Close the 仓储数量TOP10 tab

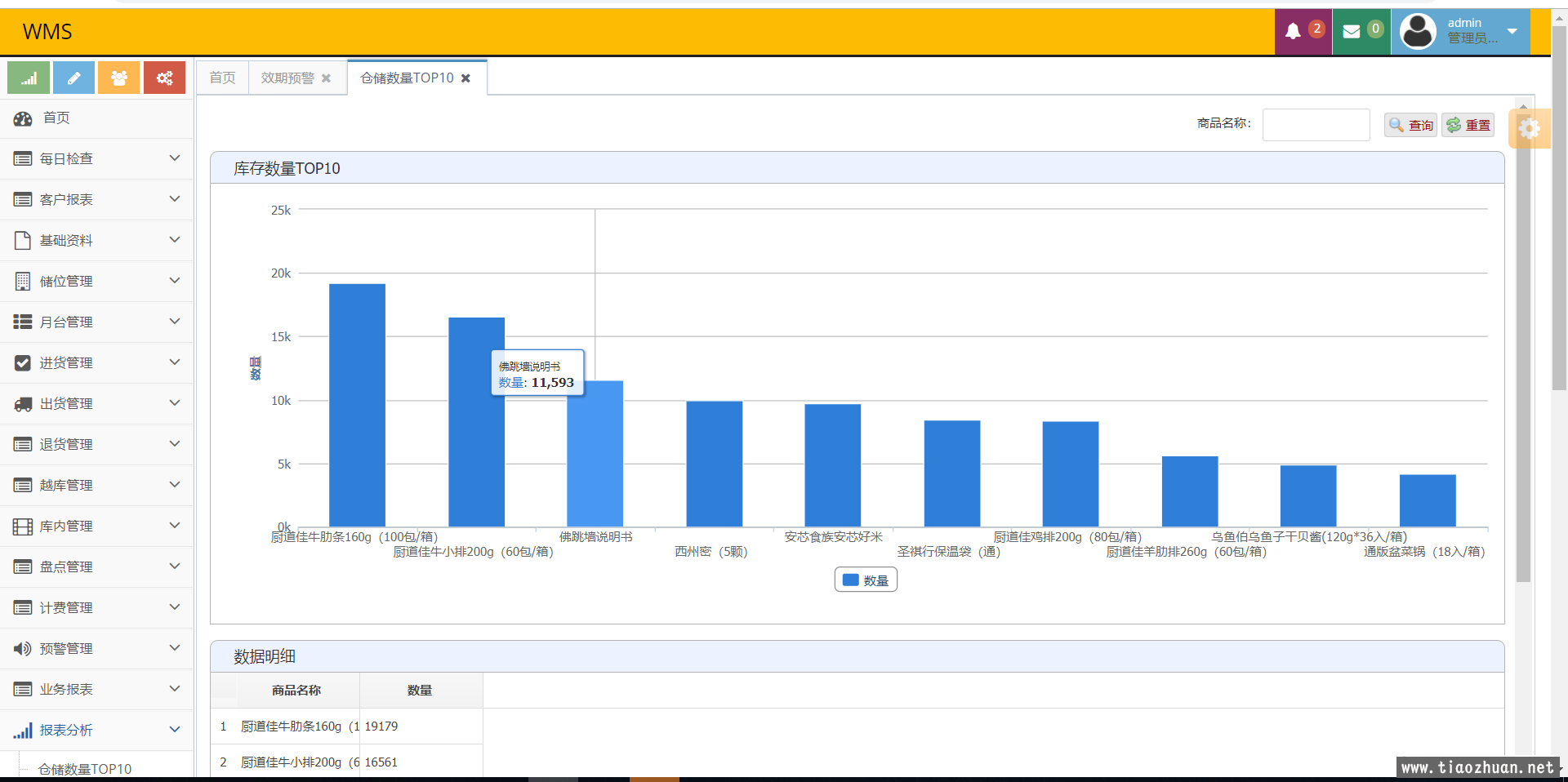[465, 78]
